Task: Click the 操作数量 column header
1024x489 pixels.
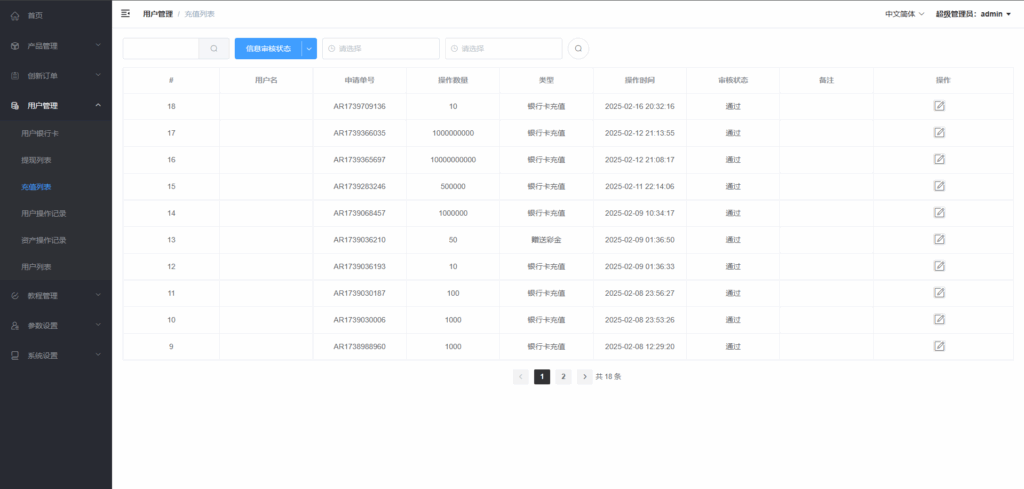Action: tap(453, 80)
